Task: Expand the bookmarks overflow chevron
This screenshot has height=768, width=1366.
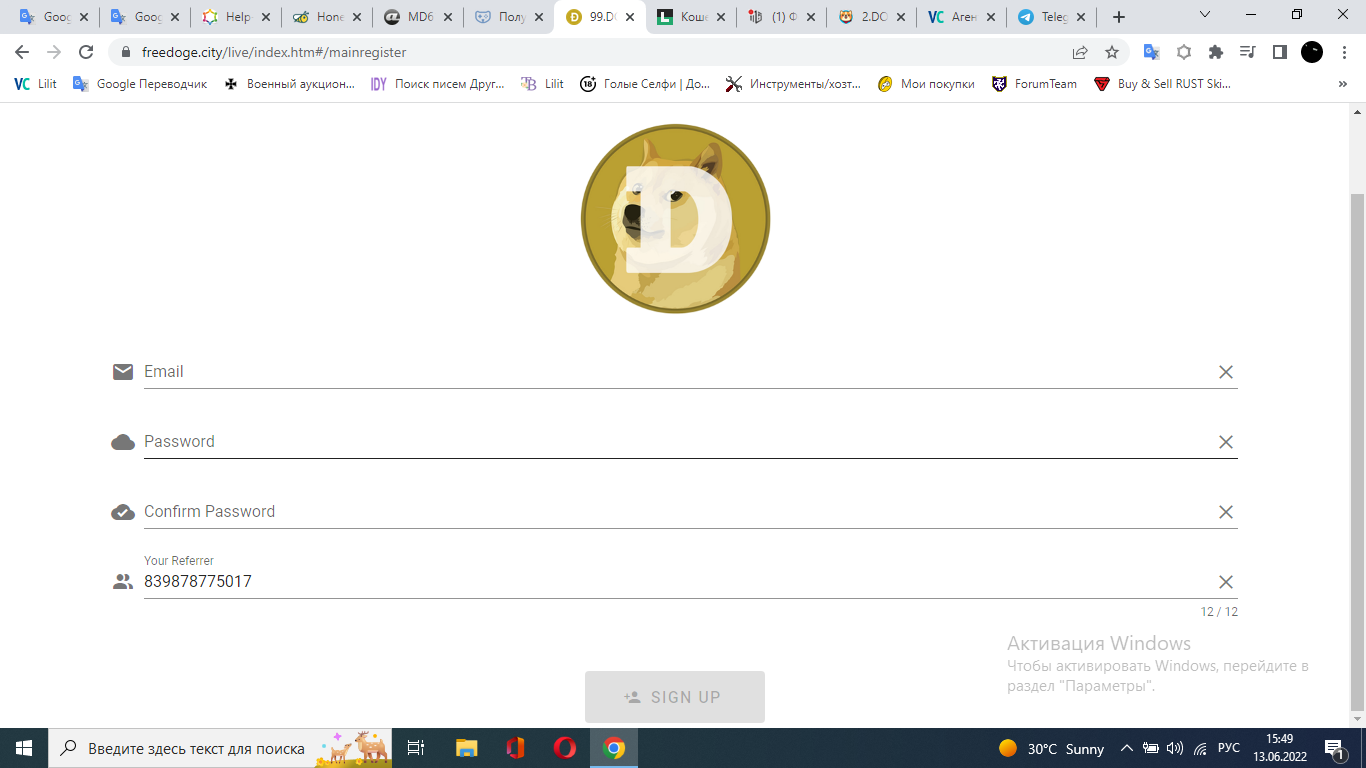Action: coord(1343,84)
